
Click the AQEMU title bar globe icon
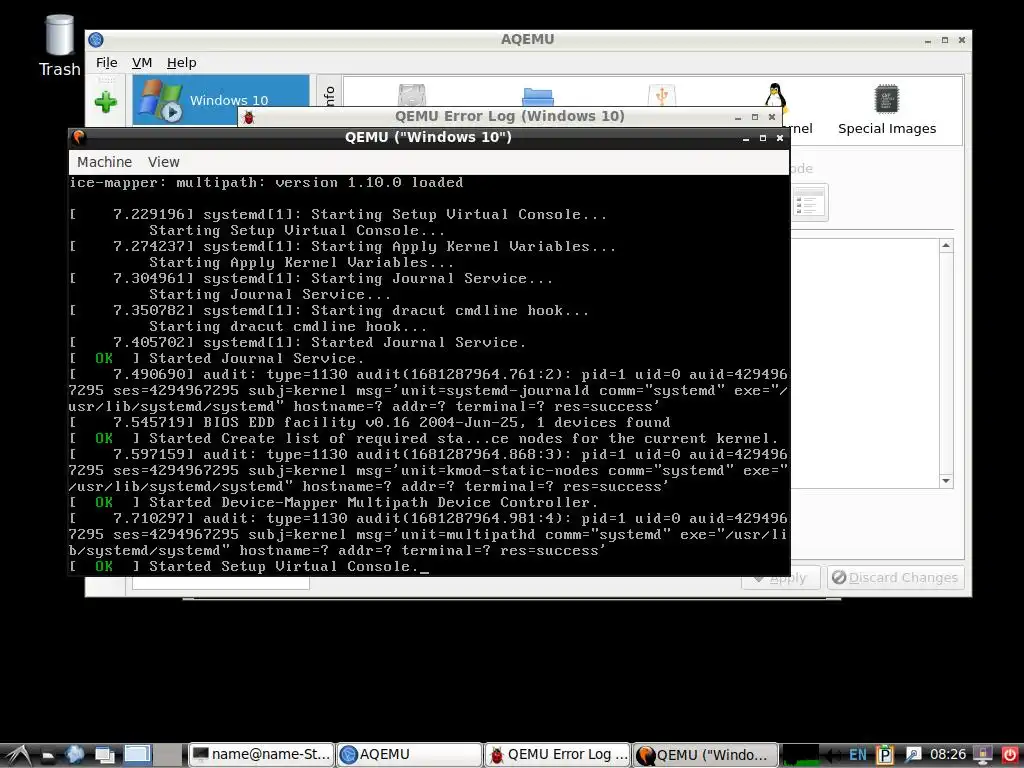point(96,40)
